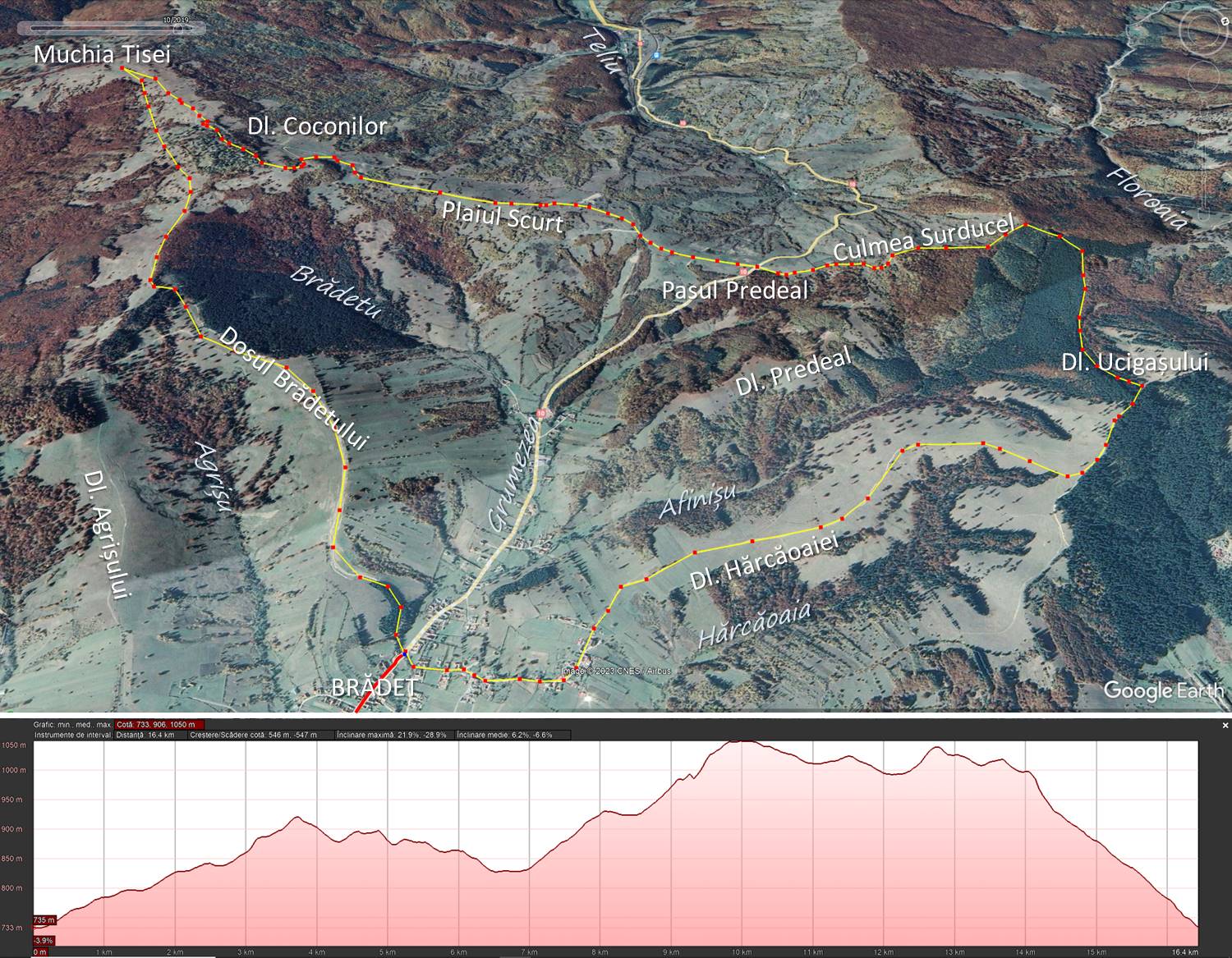The image size is (1232, 958).
Task: Click the Google Earth logo watermark
Action: point(1163,690)
